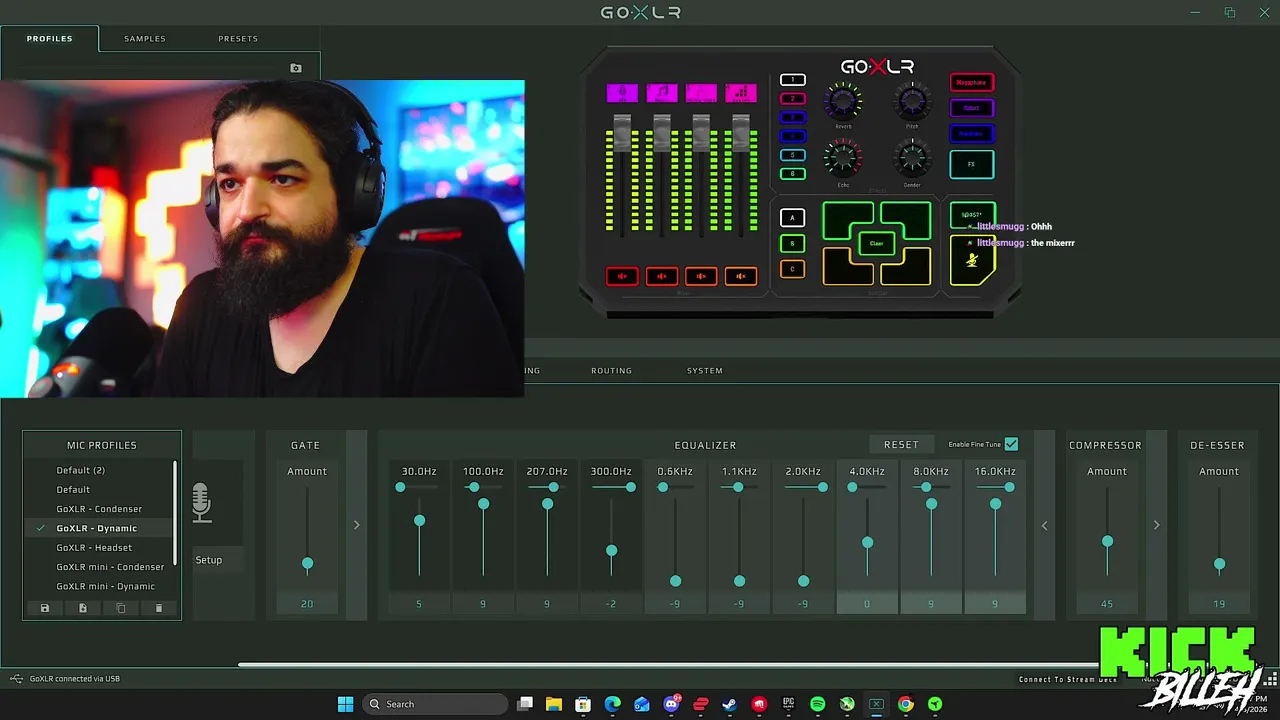Click the fourth fader channel screen
Viewport: 1280px width, 720px height.
click(741, 93)
